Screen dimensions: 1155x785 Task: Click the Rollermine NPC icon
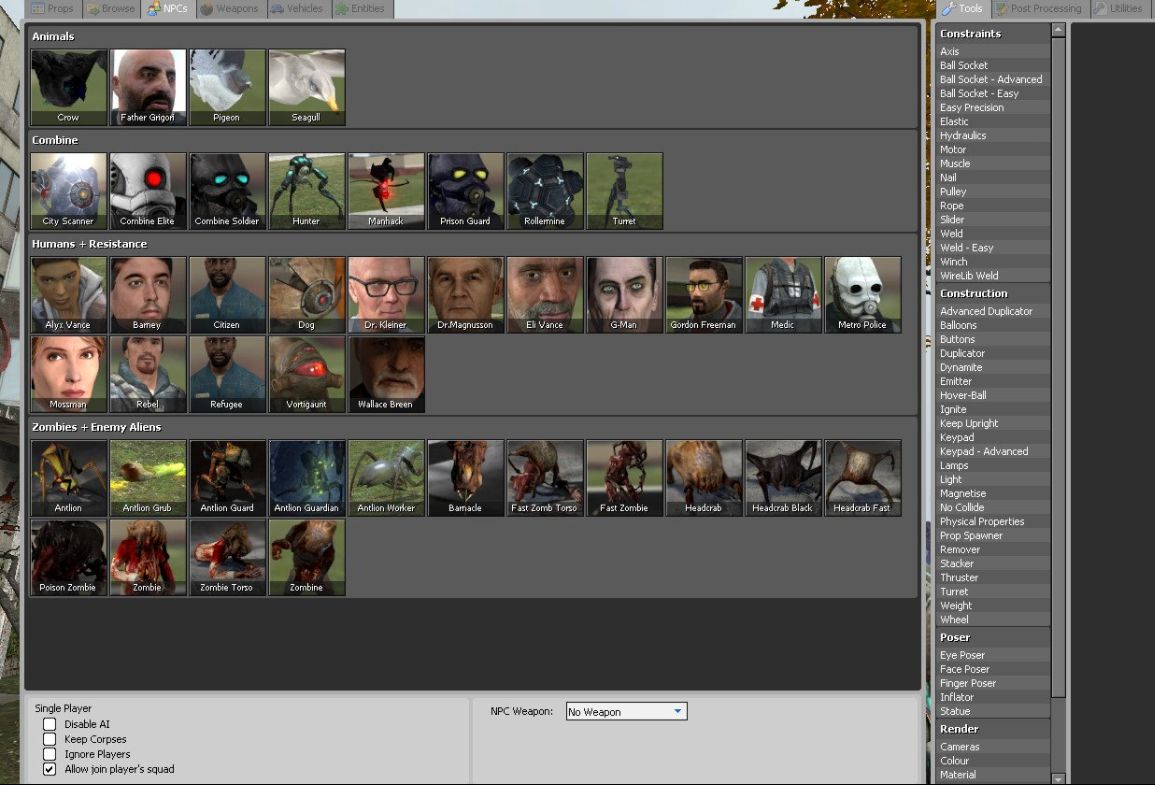[544, 190]
